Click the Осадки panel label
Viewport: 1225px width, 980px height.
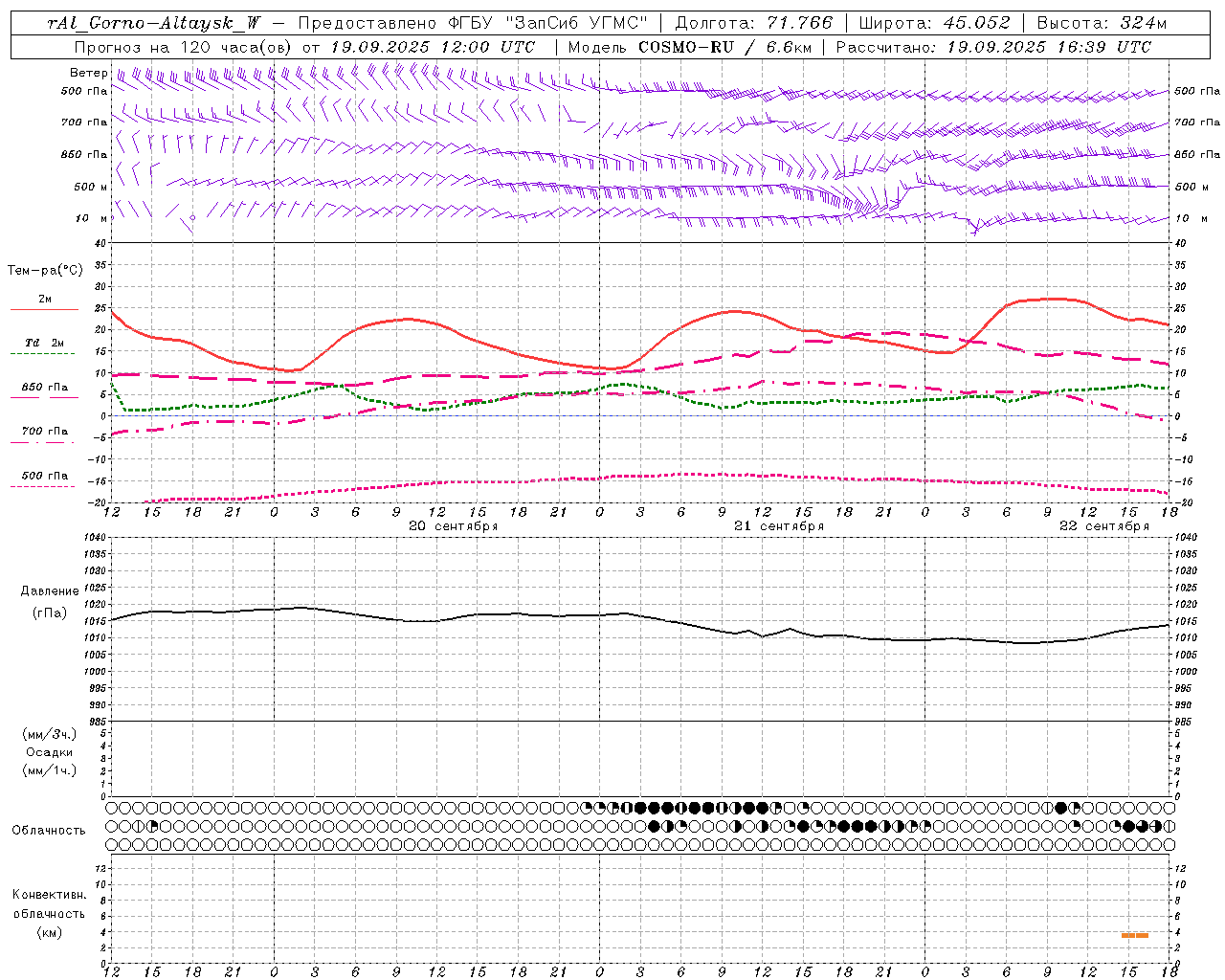(50, 752)
